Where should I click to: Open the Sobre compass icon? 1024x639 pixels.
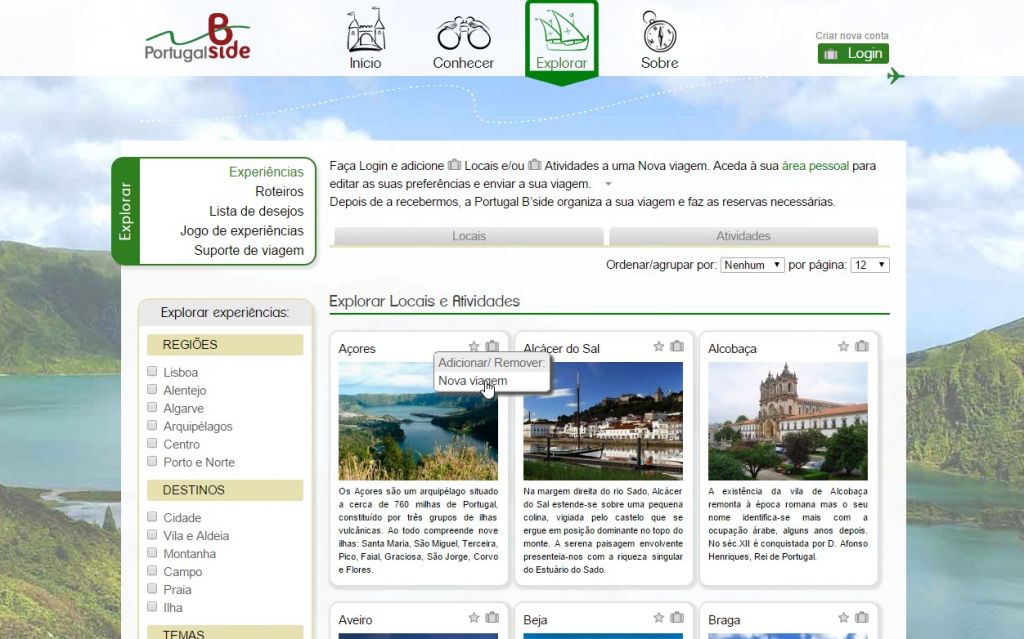[659, 33]
